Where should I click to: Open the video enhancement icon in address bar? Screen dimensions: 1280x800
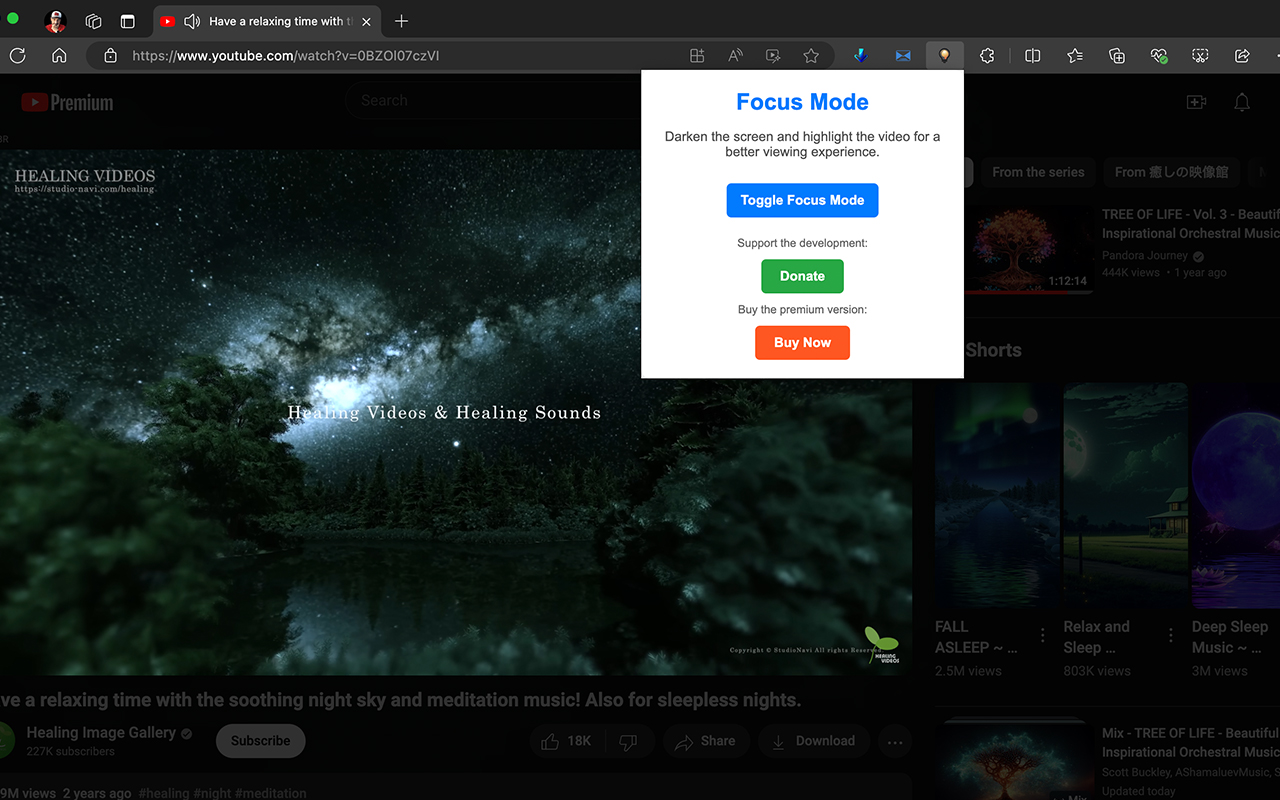773,56
